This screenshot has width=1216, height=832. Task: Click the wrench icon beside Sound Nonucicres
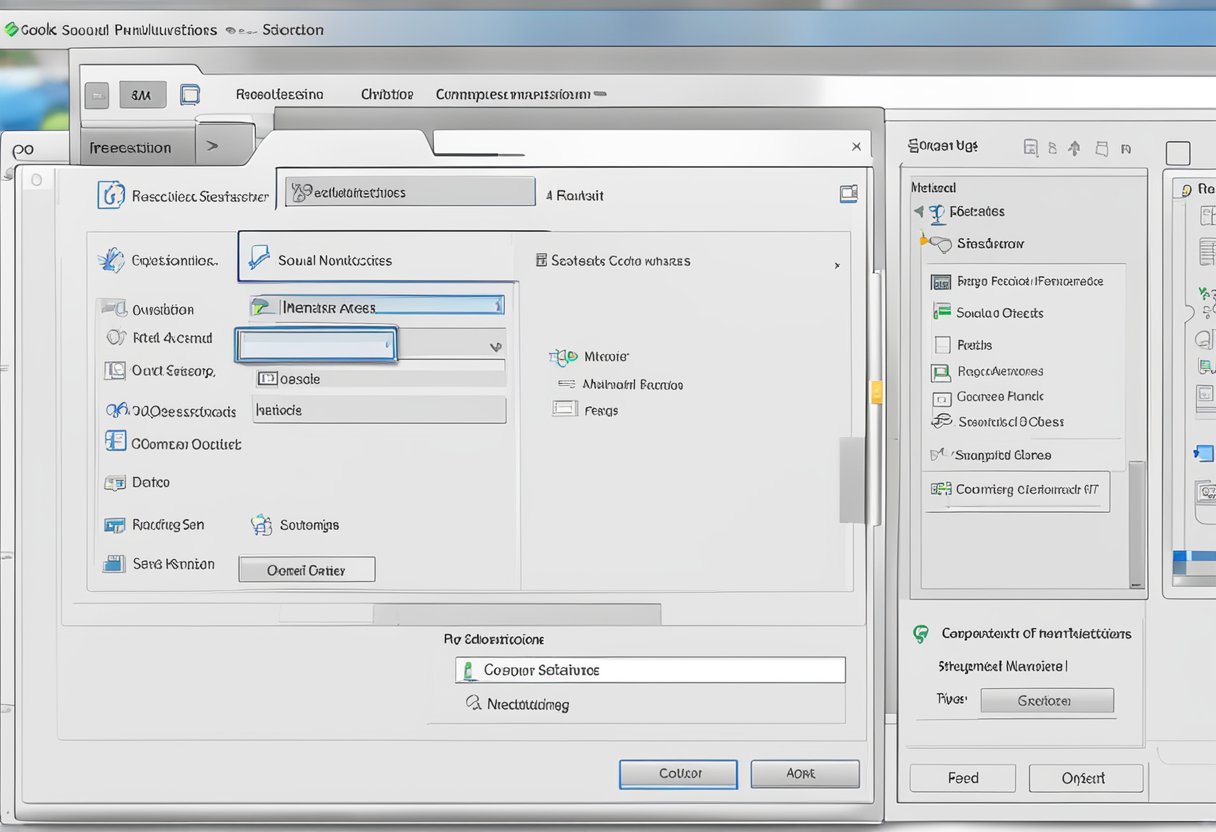tap(259, 258)
